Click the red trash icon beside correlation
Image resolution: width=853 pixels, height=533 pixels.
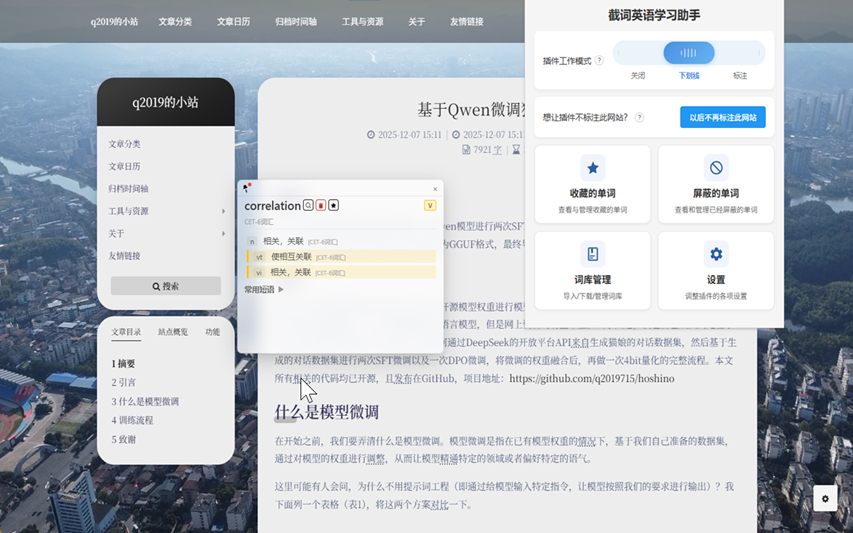[321, 205]
